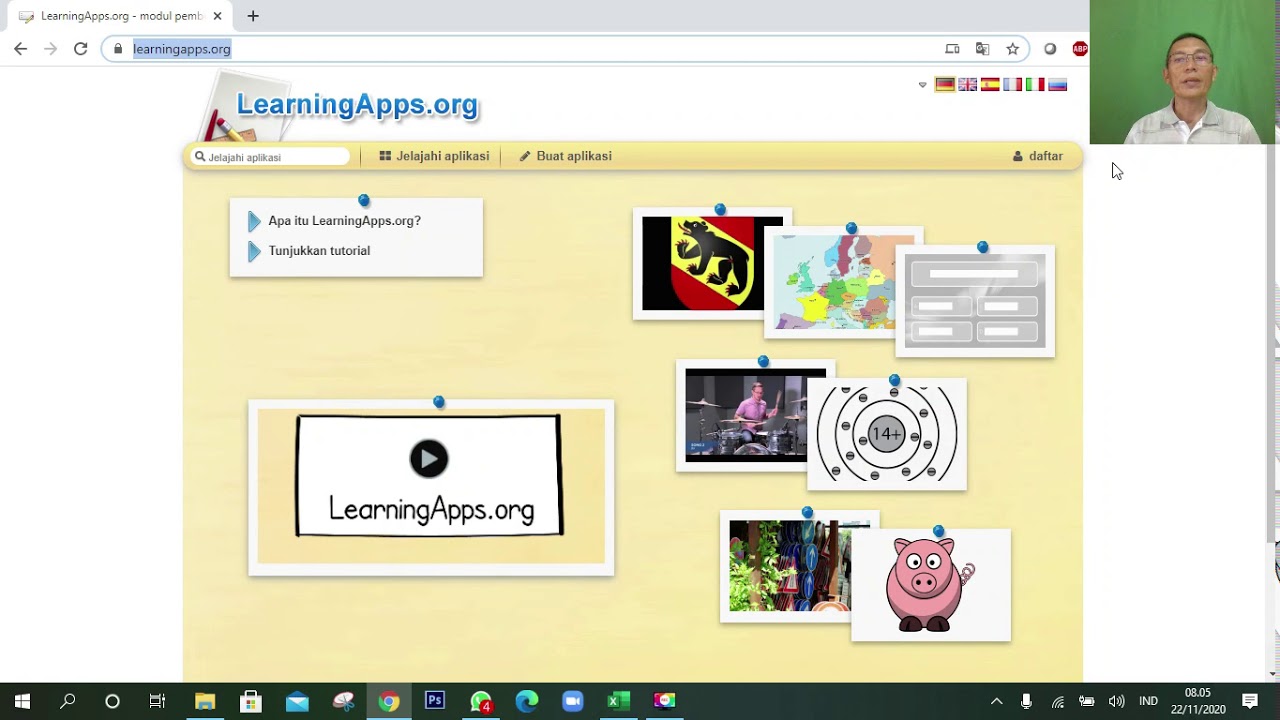
Task: Choose the Spanish flag language
Action: point(990,85)
